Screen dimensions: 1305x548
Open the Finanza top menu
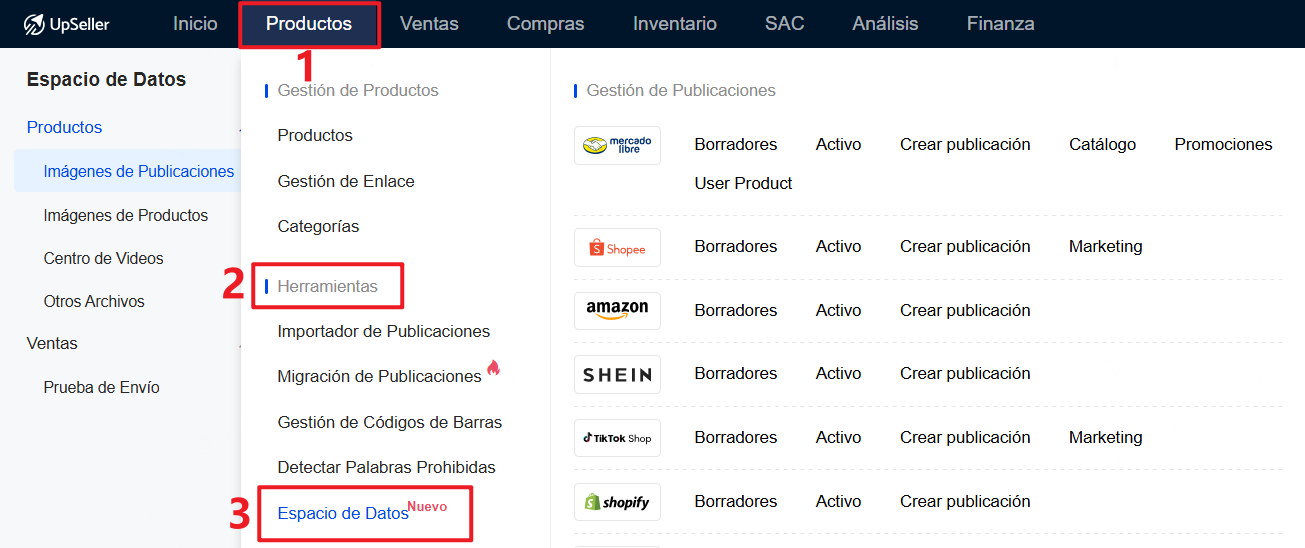click(x=1000, y=24)
